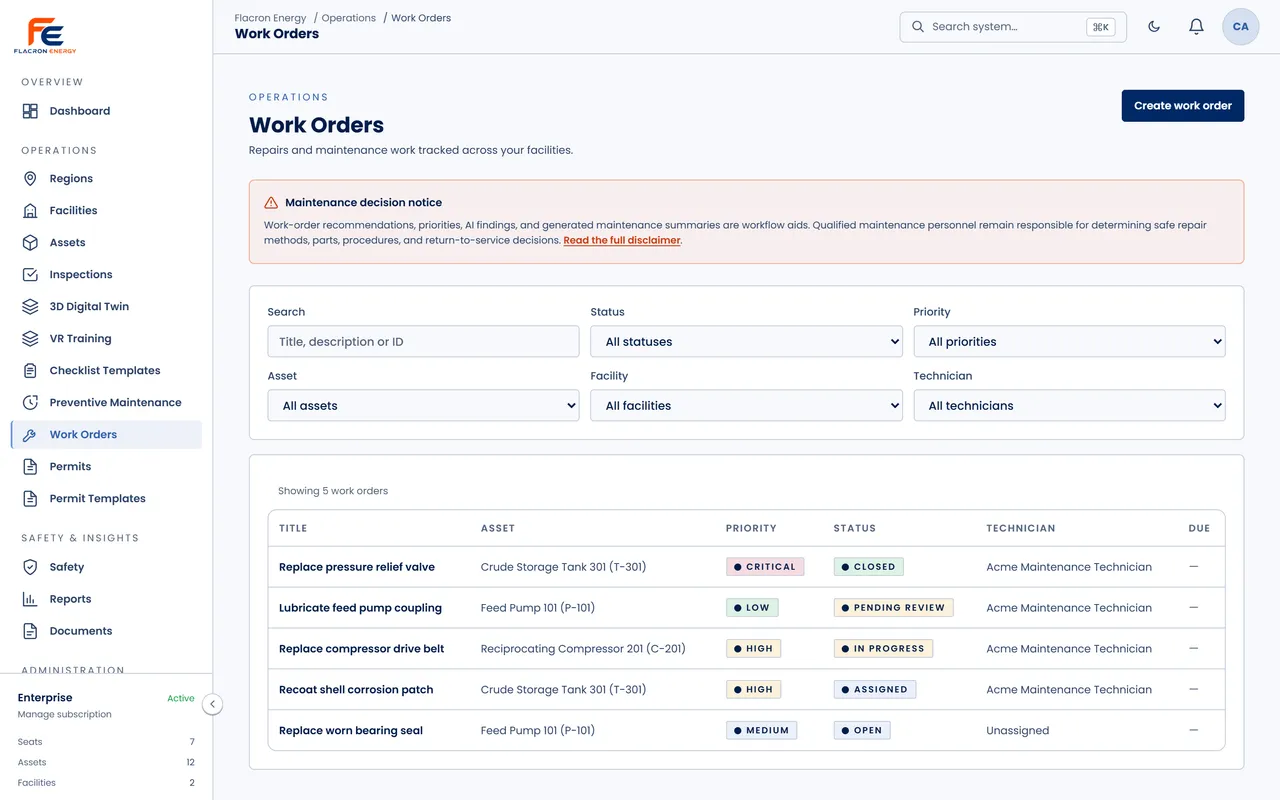This screenshot has width=1280, height=800.
Task: Click the Operations breadcrumb link
Action: click(x=349, y=18)
